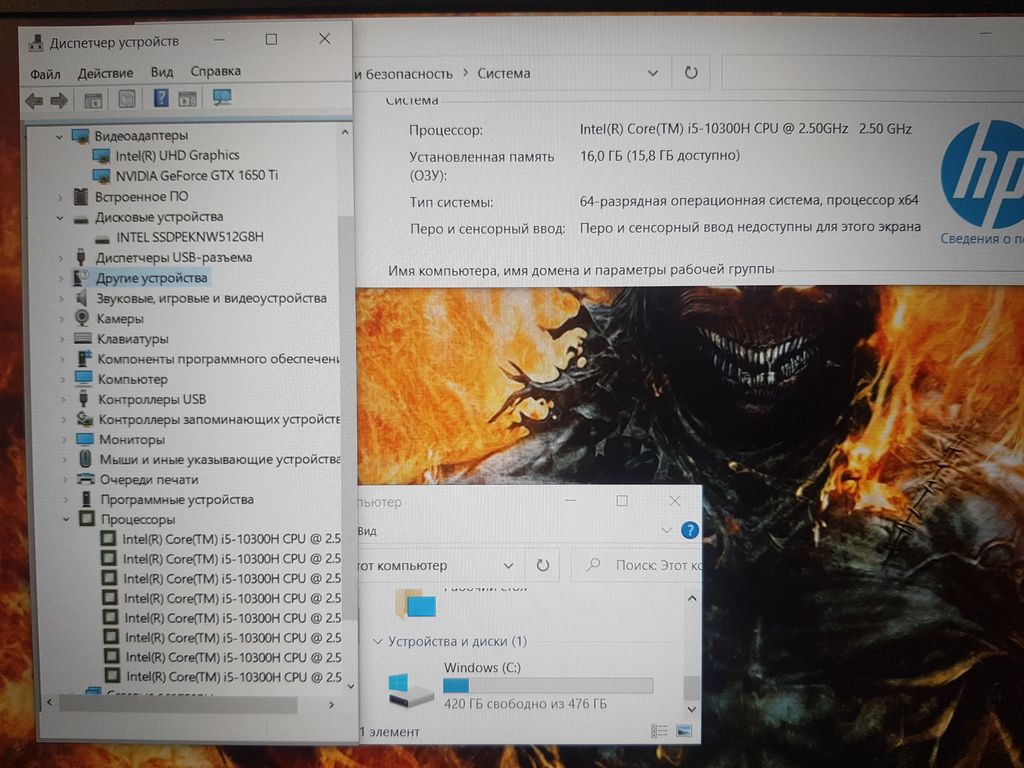Image resolution: width=1024 pixels, height=768 pixels.
Task: Click the search field in System window
Action: [x=872, y=72]
